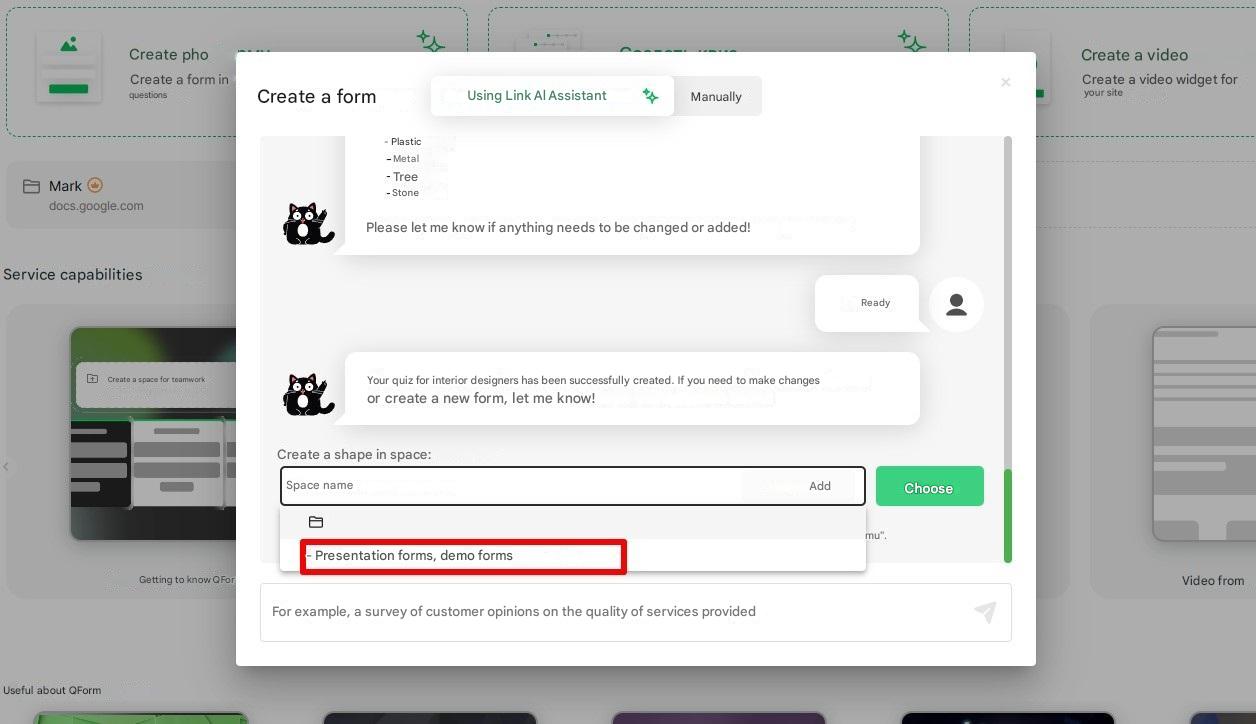Close the Create a form dialog

coord(1005,83)
